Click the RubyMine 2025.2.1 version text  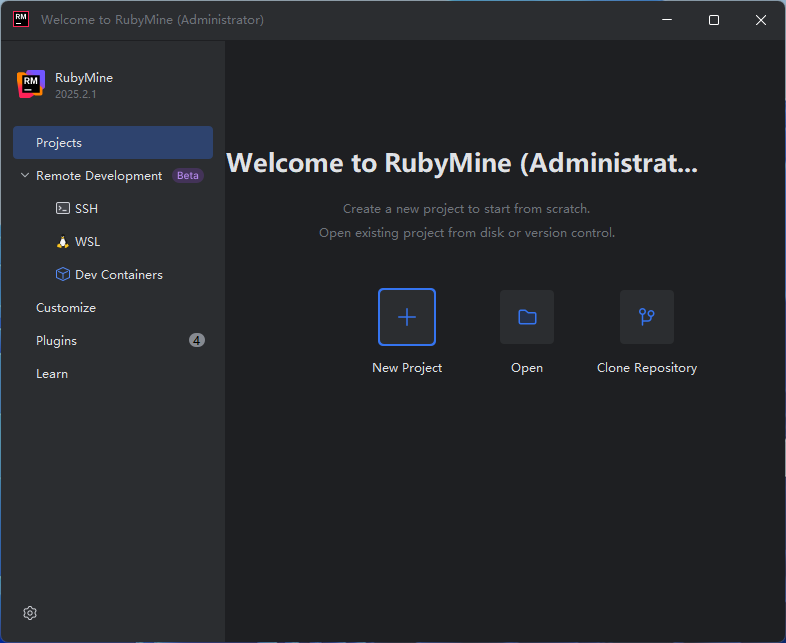[76, 94]
